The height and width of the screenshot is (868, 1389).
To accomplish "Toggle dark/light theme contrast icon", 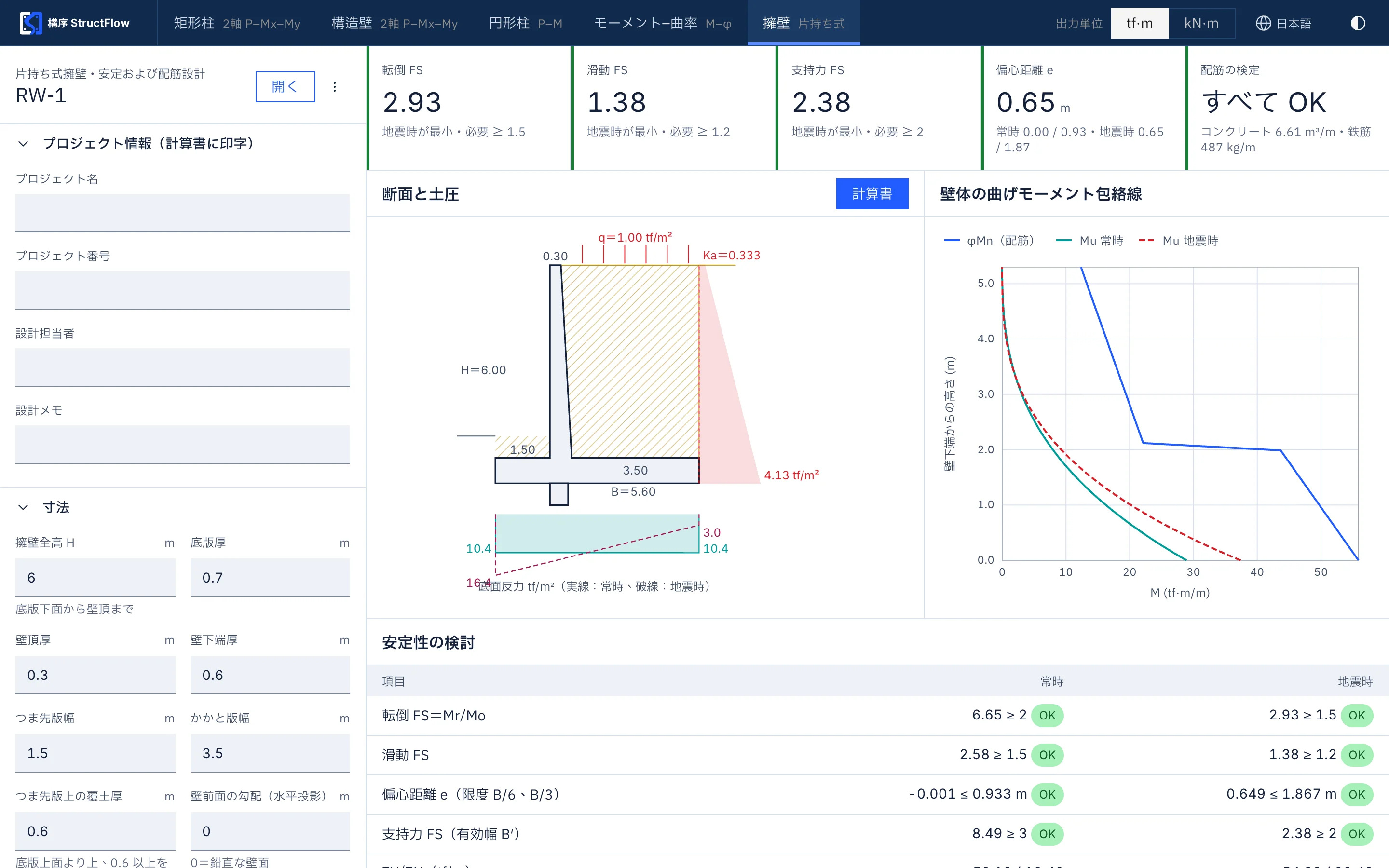I will 1358,23.
